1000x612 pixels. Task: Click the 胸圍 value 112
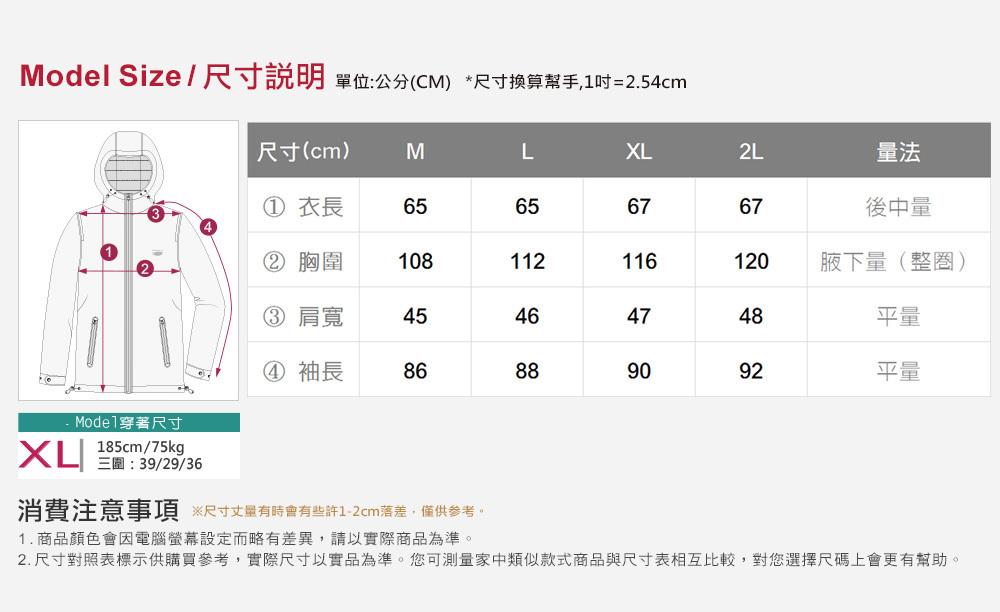click(x=527, y=261)
